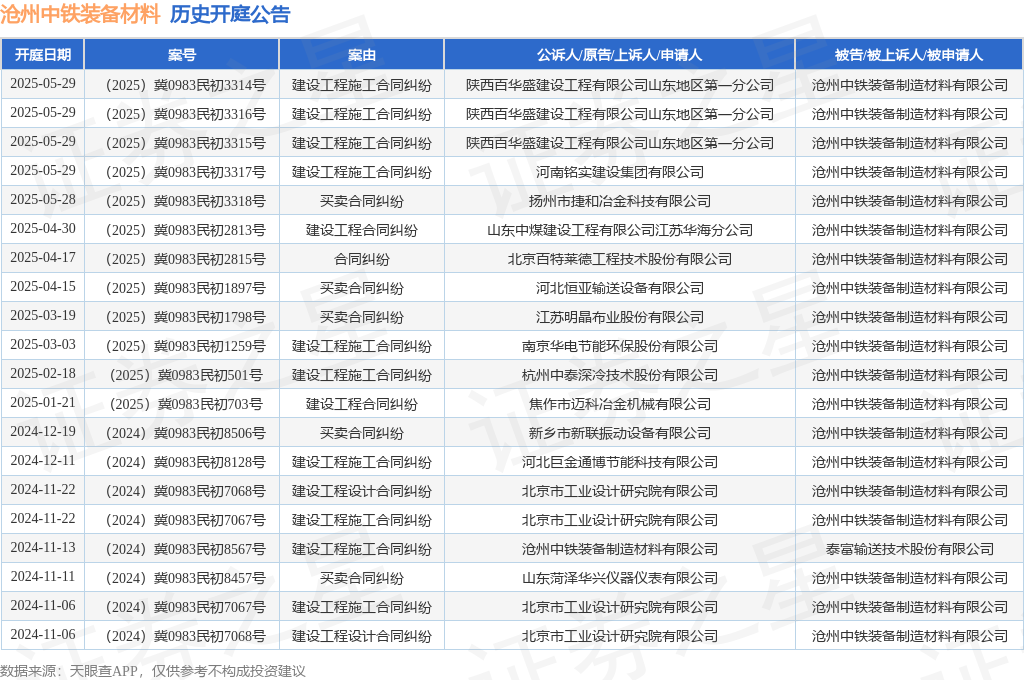Select case number 冀0983民初8506号
This screenshot has height=680, width=1024.
pyautogui.click(x=210, y=433)
